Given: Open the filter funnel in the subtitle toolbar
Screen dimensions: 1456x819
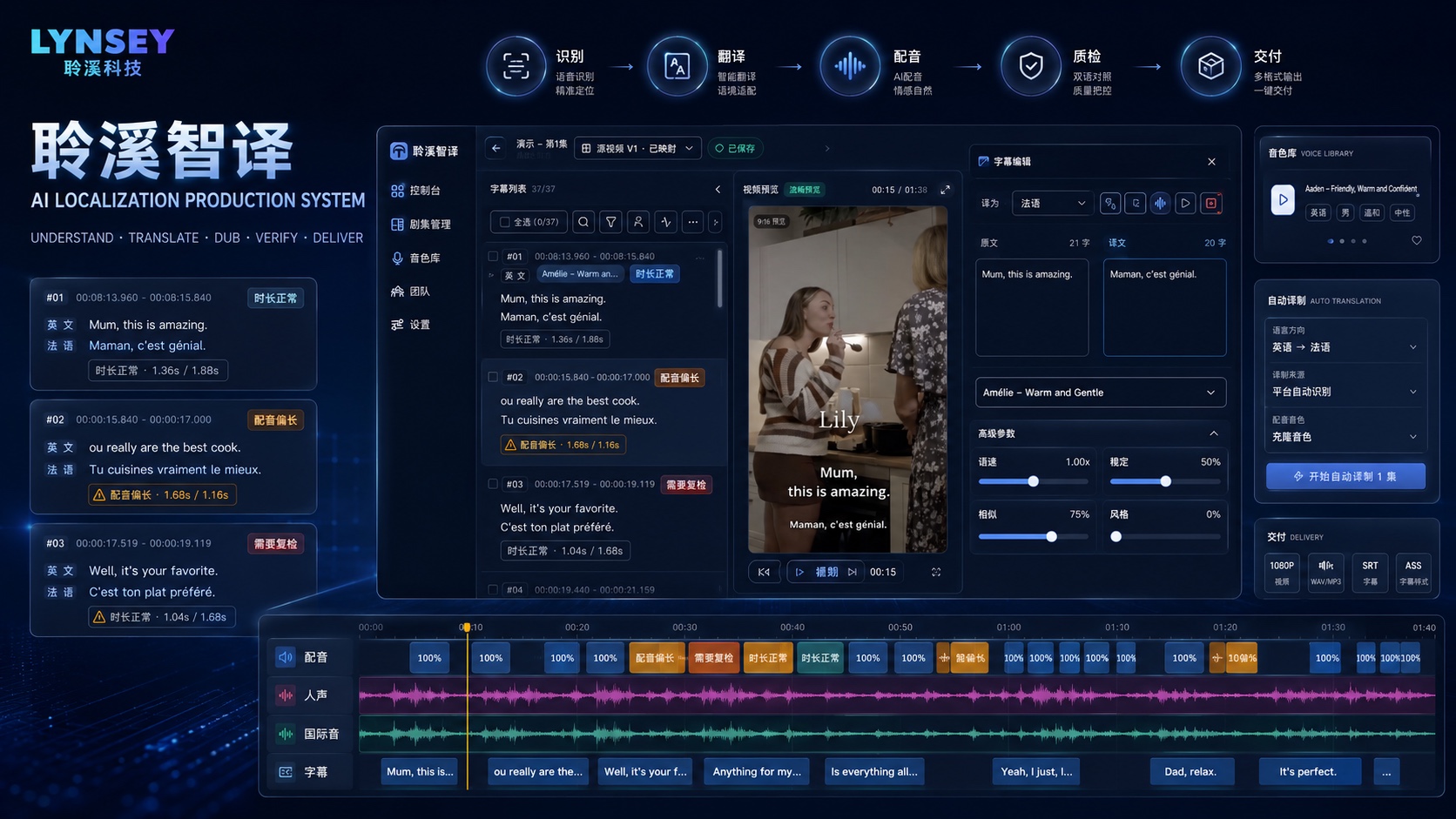Looking at the screenshot, I should pyautogui.click(x=611, y=222).
